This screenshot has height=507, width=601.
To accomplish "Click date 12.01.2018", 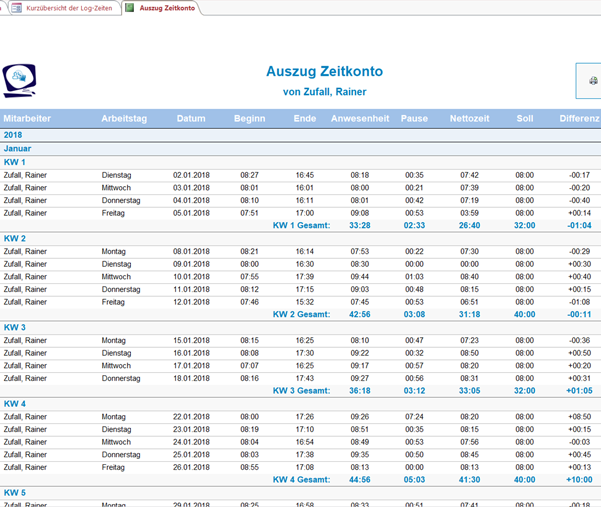I will pos(191,302).
